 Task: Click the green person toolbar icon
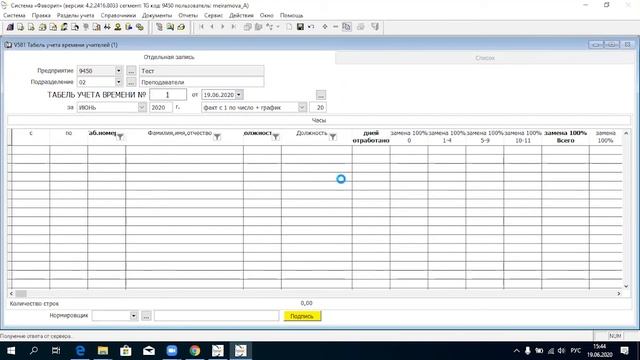(x=118, y=27)
